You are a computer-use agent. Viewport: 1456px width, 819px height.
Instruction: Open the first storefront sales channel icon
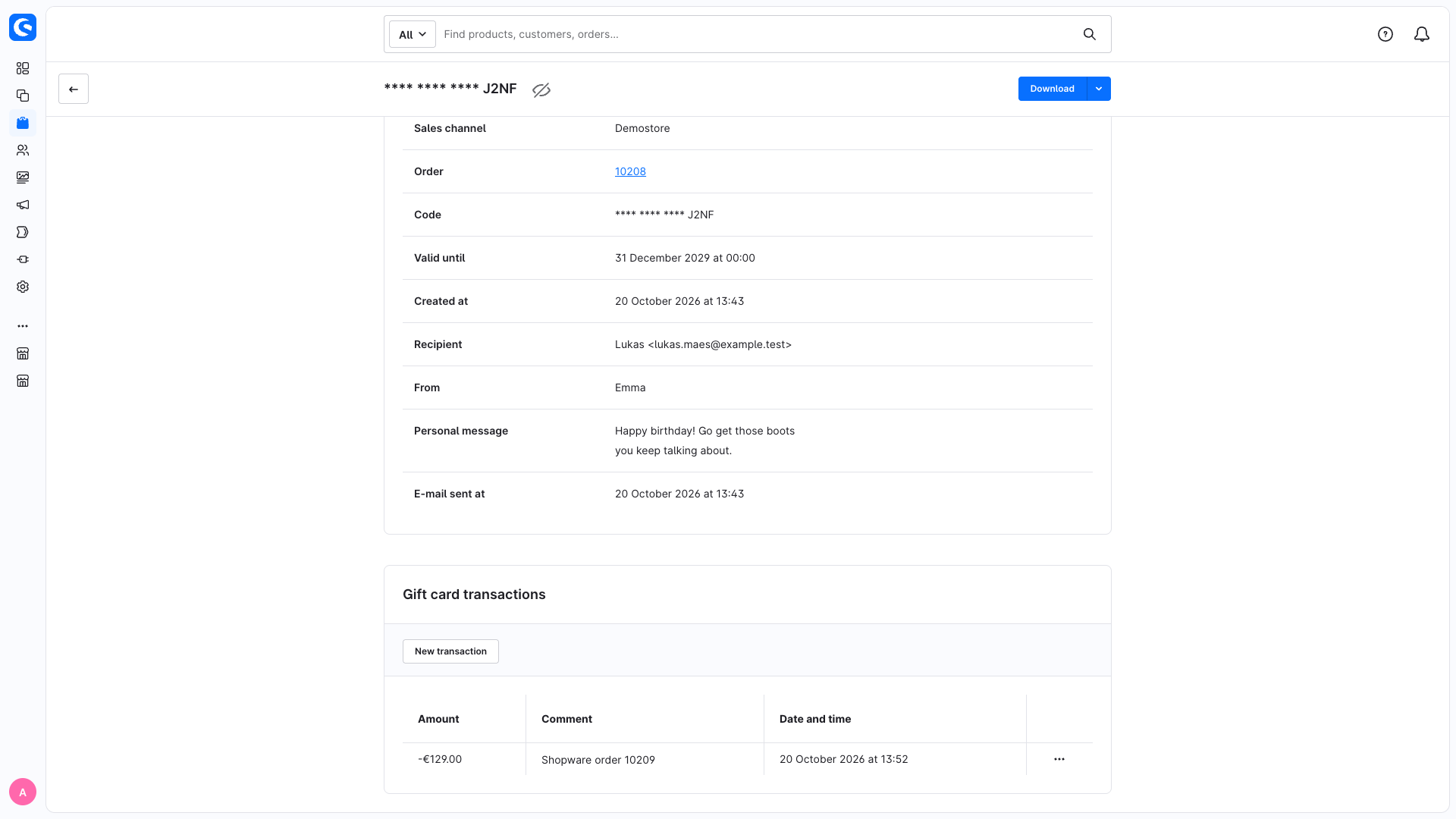(23, 353)
